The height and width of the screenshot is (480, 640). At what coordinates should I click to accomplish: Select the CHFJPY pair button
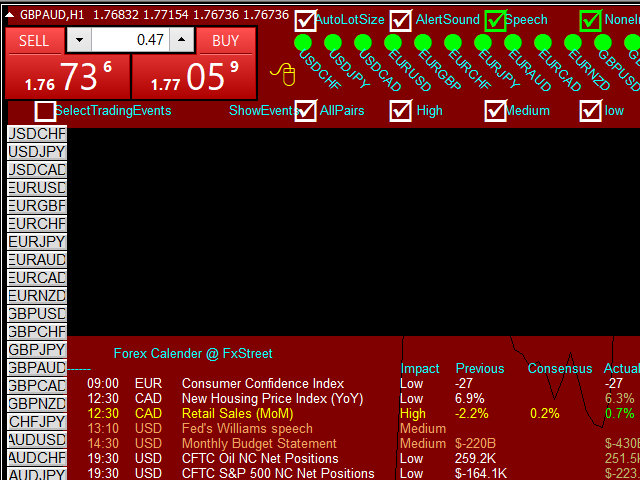(37, 422)
